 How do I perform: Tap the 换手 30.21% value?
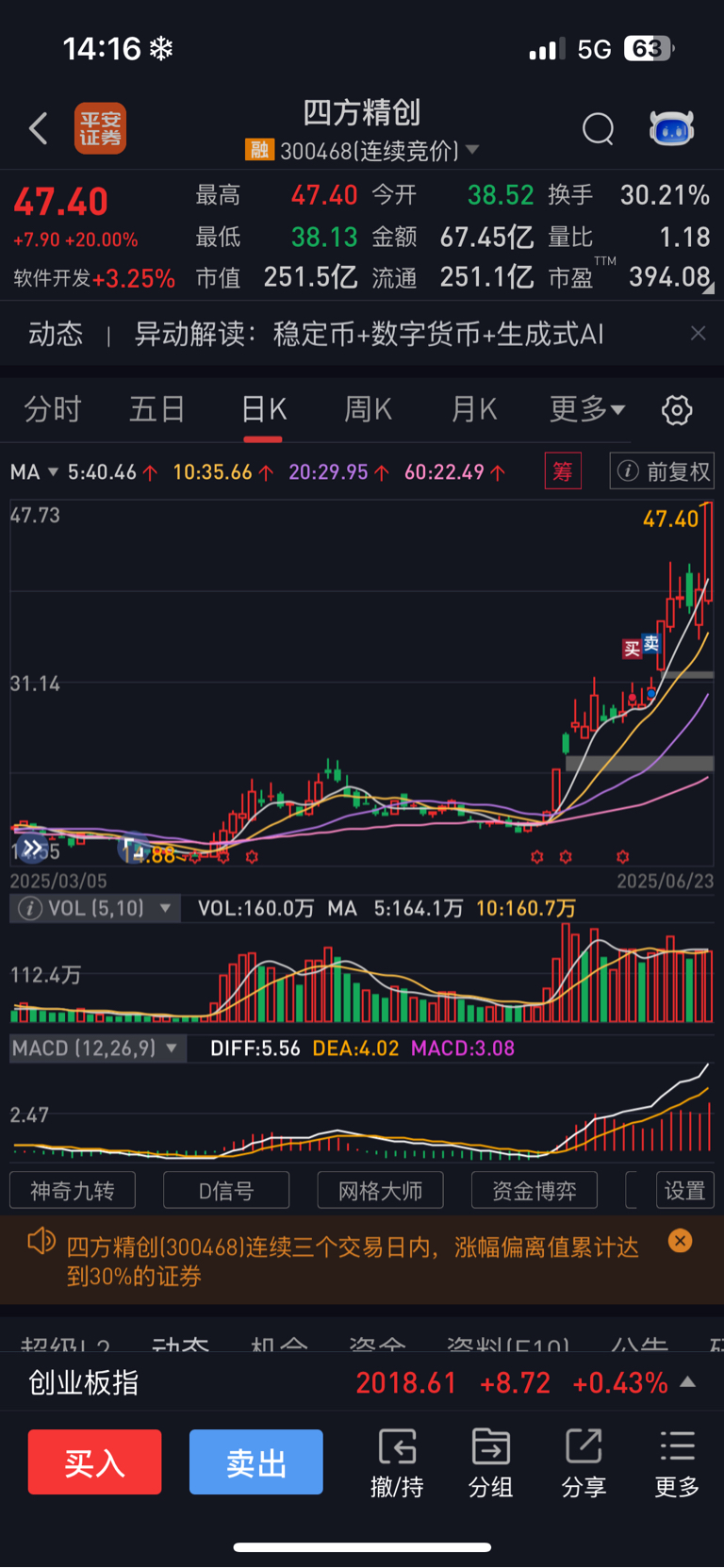[x=665, y=195]
